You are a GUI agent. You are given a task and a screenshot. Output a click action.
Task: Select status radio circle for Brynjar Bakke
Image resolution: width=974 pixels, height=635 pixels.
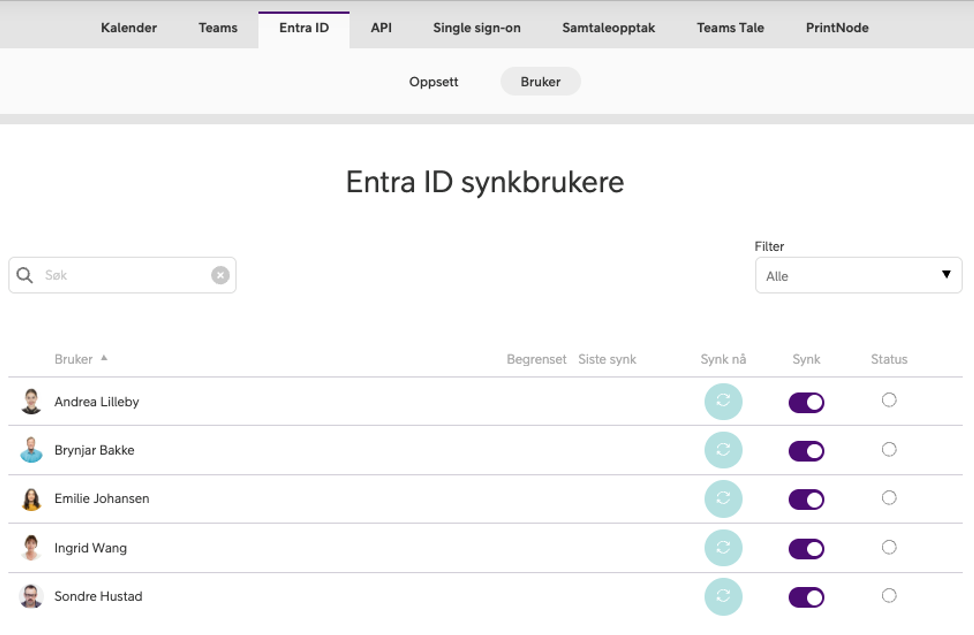point(889,449)
